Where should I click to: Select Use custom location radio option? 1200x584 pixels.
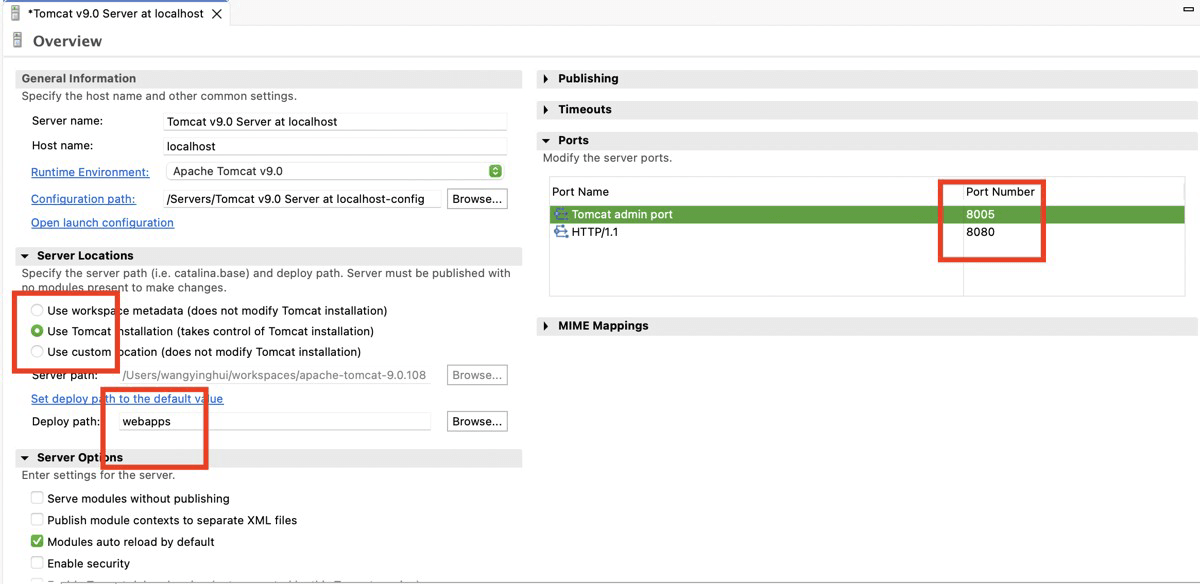click(37, 352)
